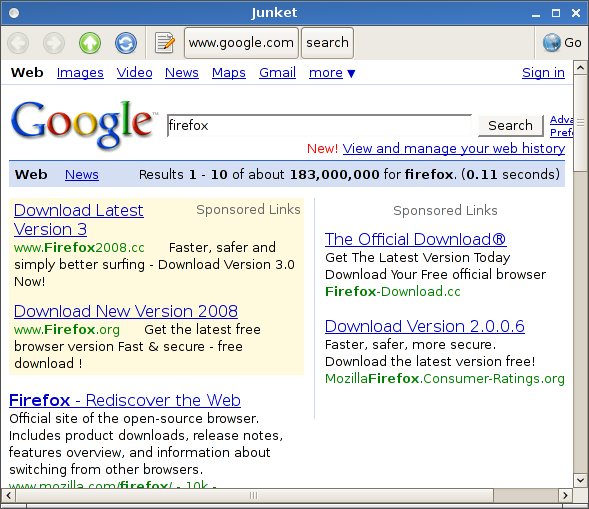Open the top bar News link
Viewport: 589px width, 509px height.
click(182, 72)
